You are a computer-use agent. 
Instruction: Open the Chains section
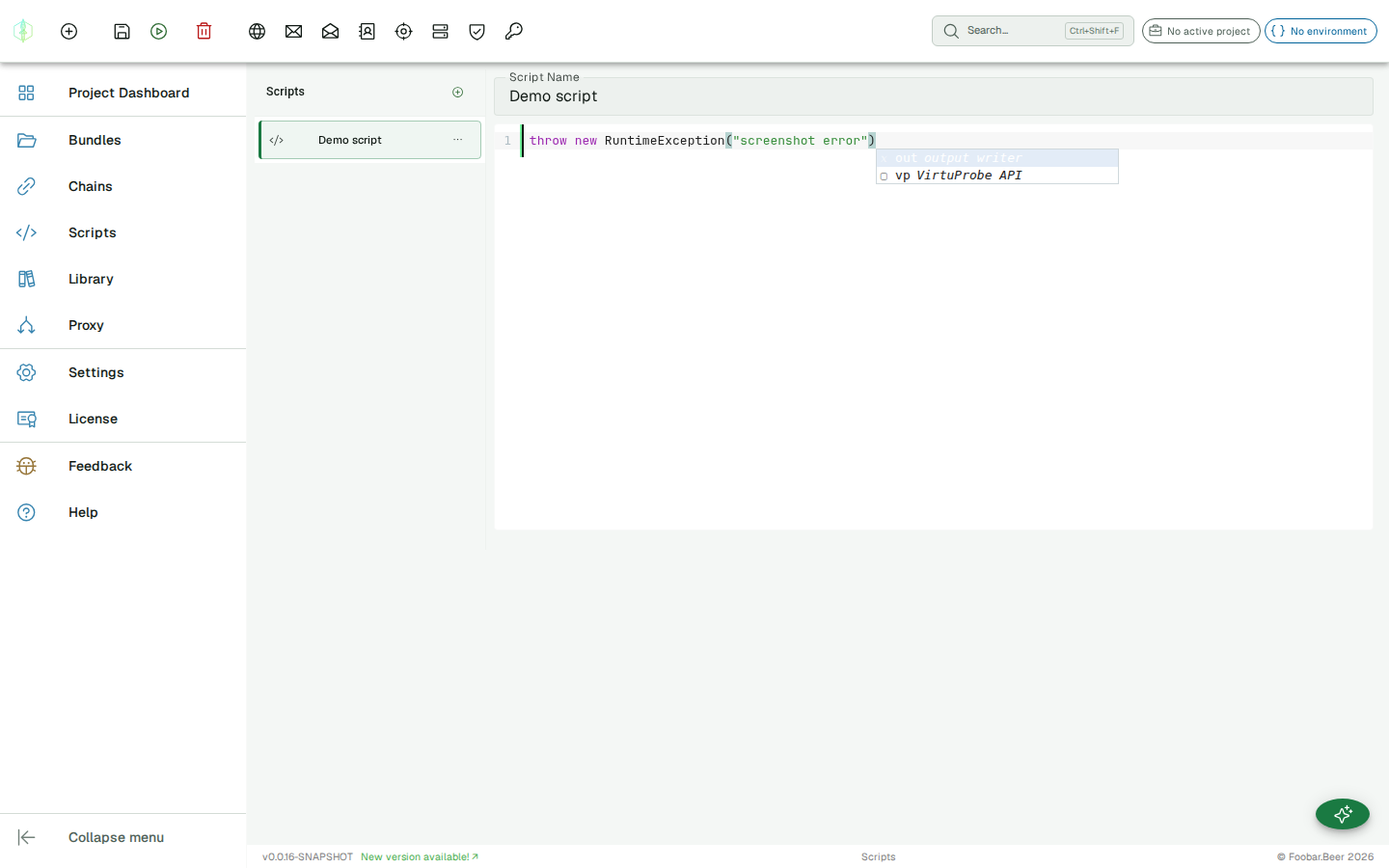(x=123, y=186)
